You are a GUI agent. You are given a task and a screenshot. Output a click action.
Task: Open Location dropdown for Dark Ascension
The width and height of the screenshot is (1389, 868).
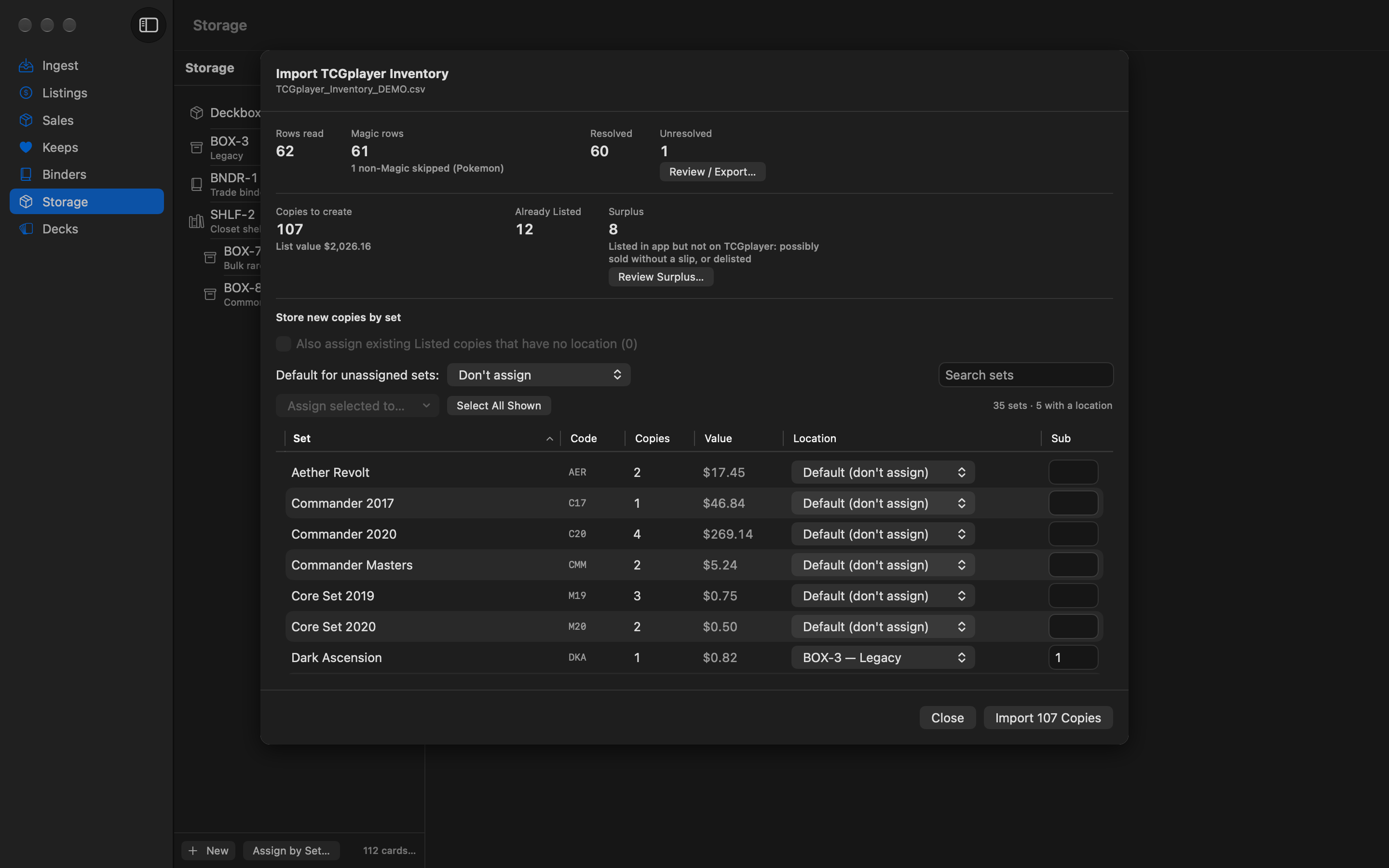(x=883, y=657)
